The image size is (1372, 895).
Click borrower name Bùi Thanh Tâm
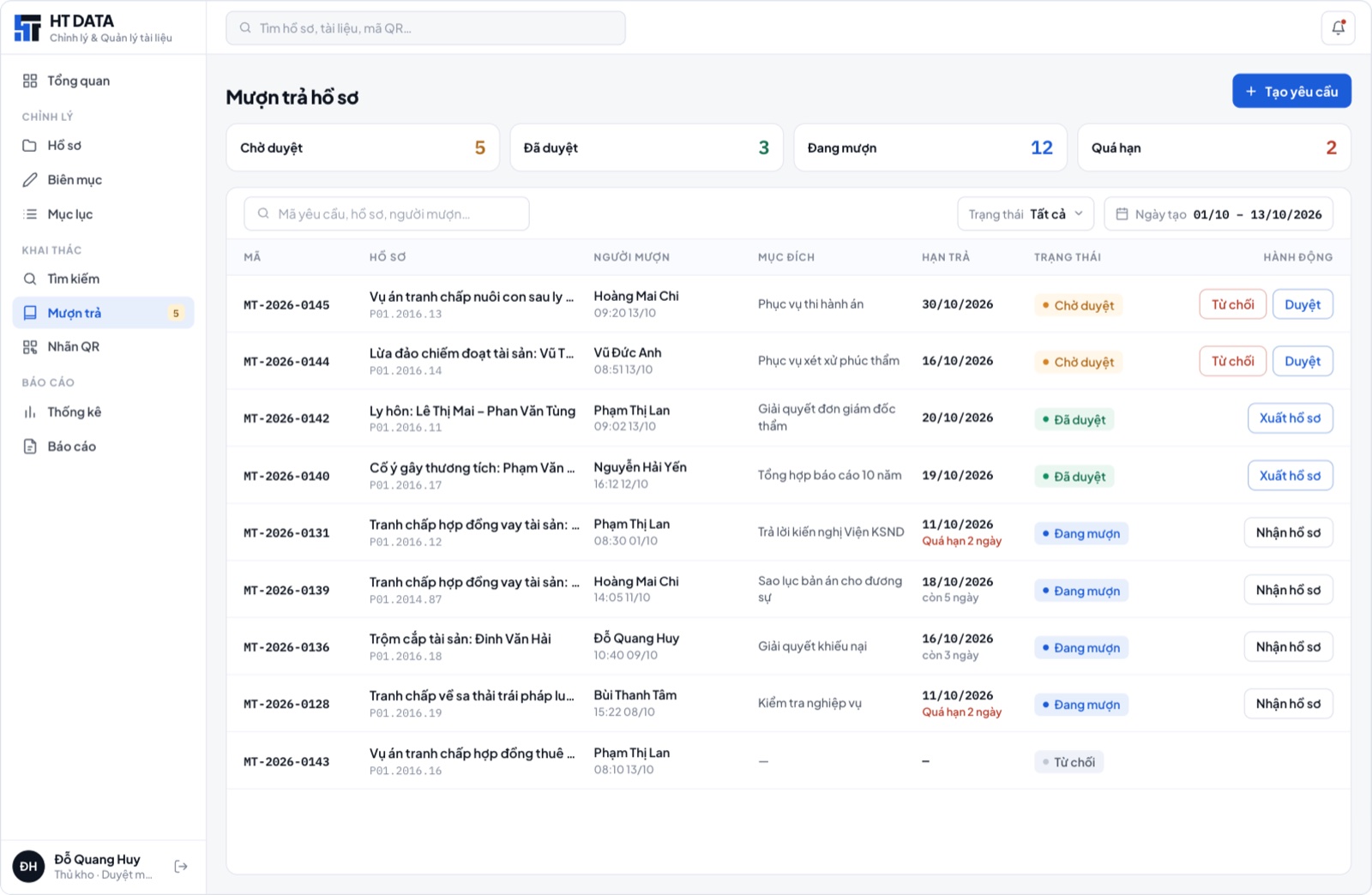click(635, 695)
